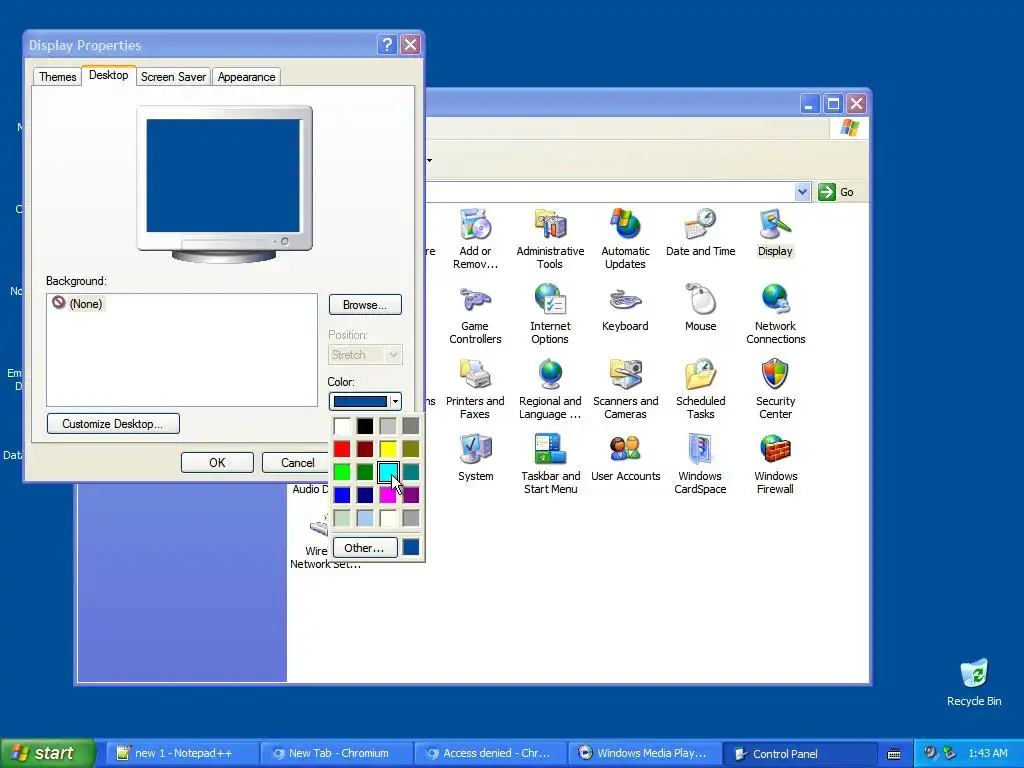The width and height of the screenshot is (1024, 768).
Task: Select the cyan color swatch
Action: [388, 472]
